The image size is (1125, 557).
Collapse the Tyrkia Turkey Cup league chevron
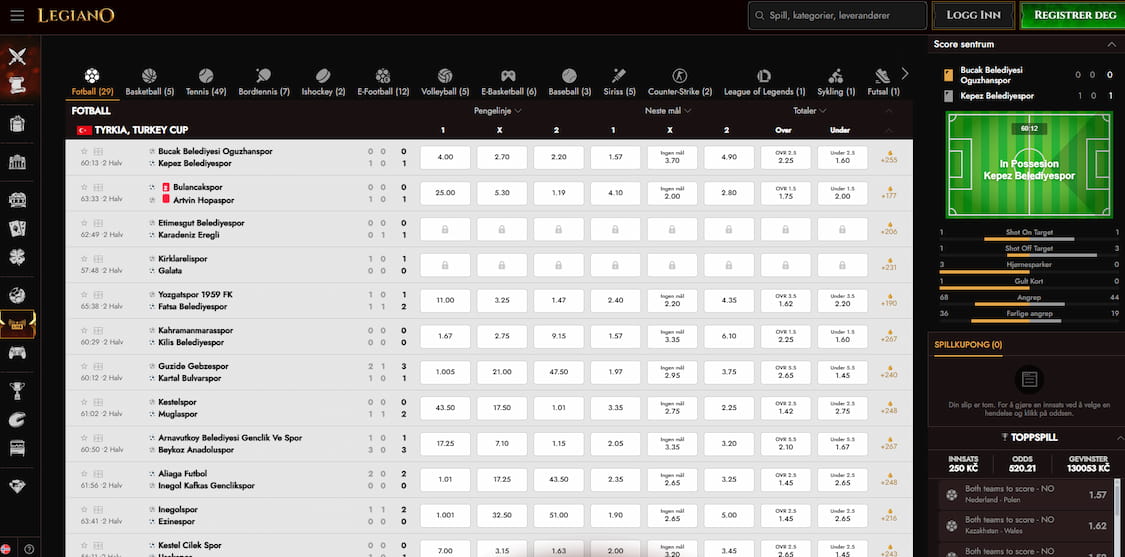(x=889, y=130)
